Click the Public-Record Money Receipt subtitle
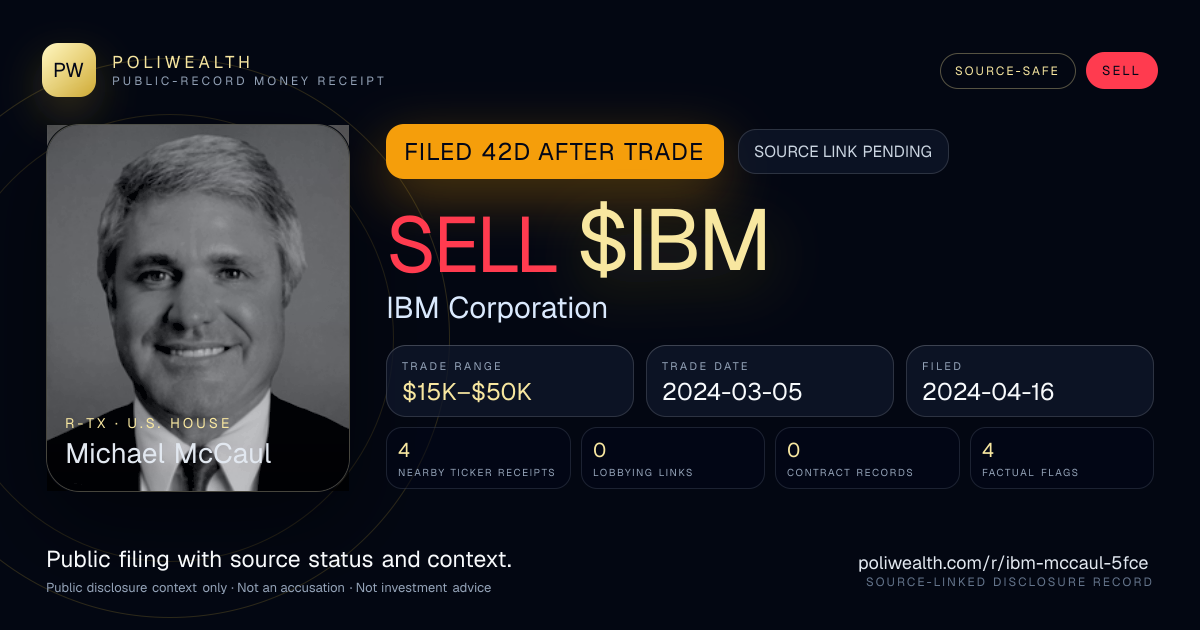The width and height of the screenshot is (1200, 630). tap(249, 81)
